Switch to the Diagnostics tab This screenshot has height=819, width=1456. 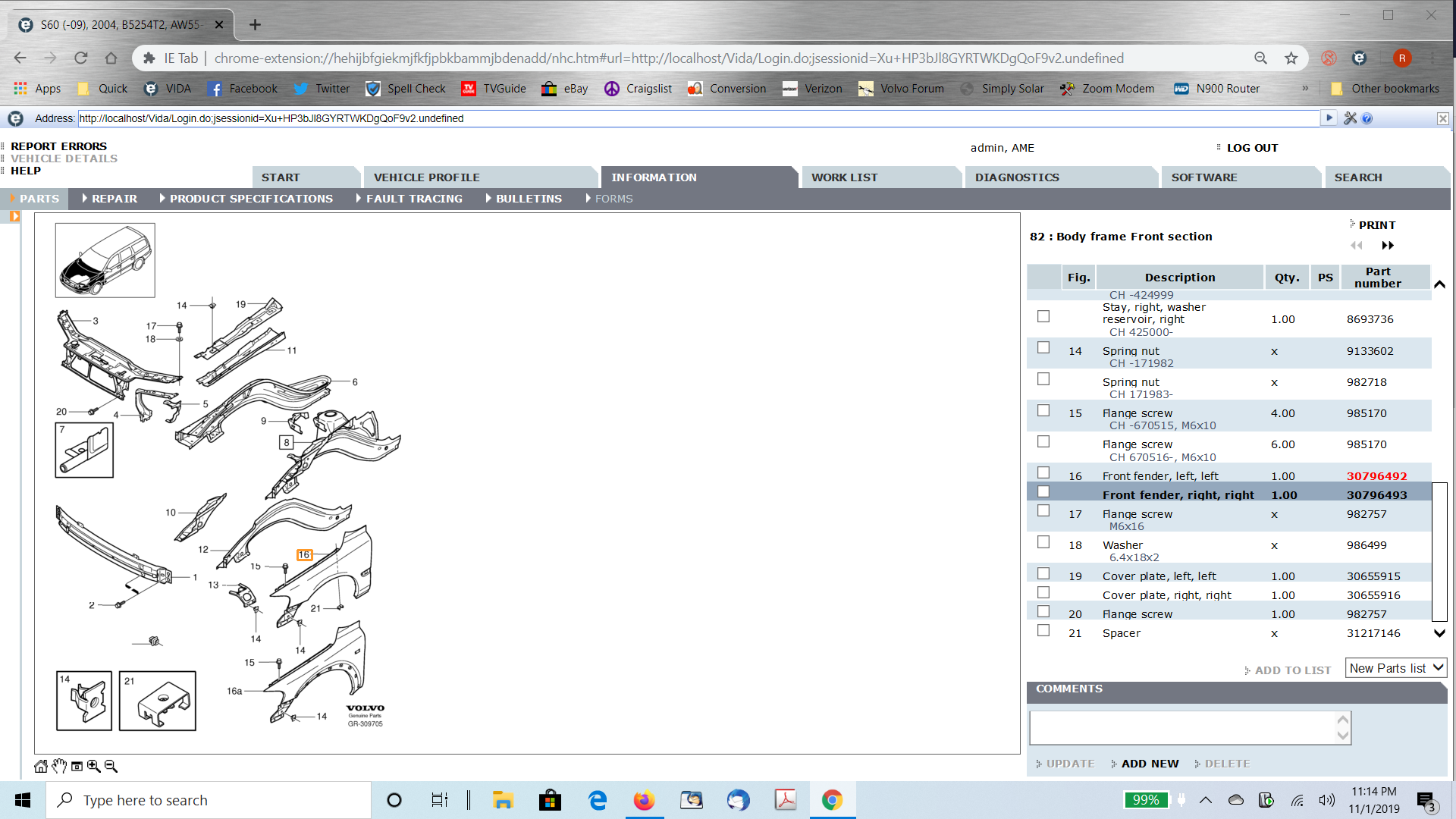1017,177
